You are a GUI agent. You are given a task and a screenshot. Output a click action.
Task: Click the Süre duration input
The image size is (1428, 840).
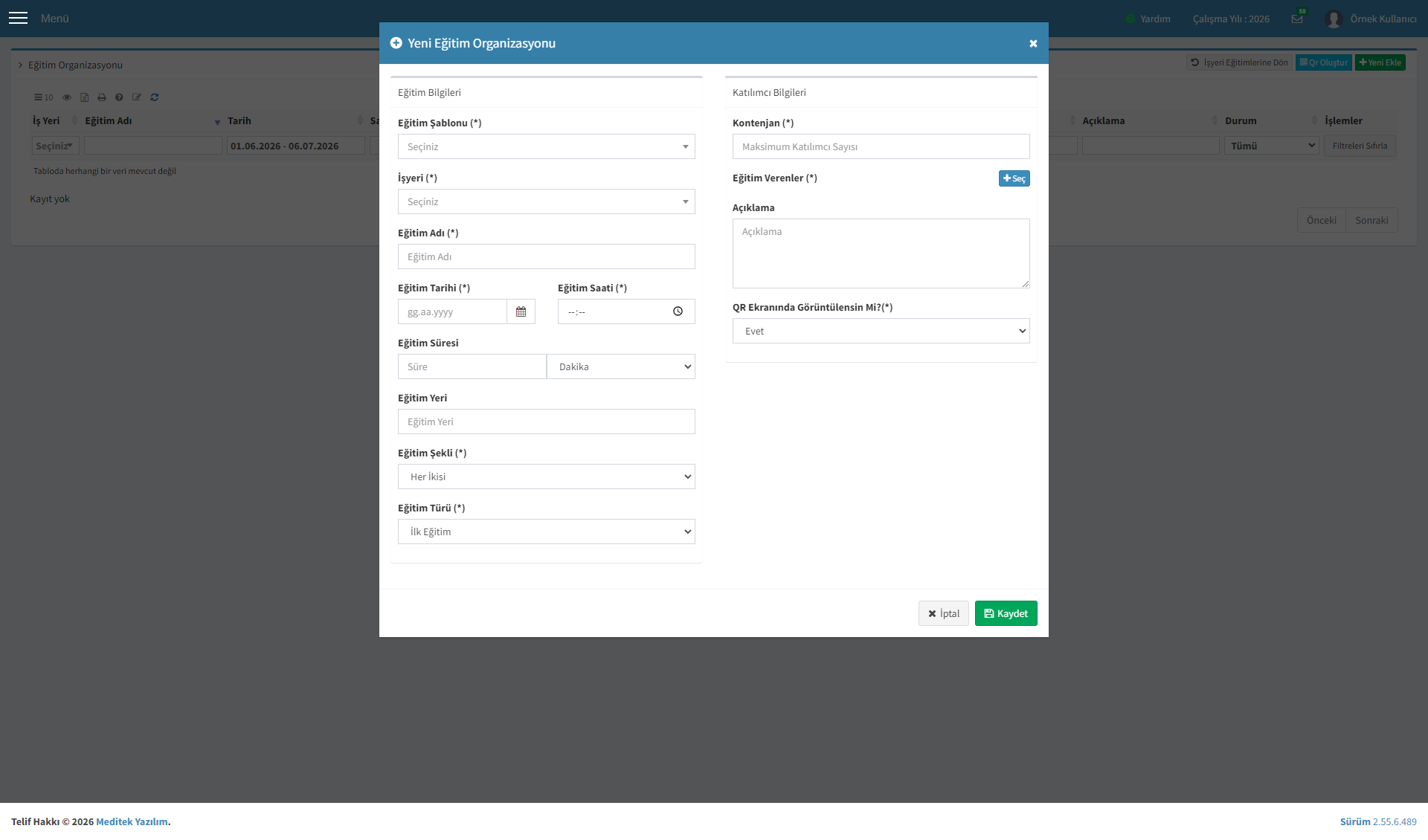(472, 366)
